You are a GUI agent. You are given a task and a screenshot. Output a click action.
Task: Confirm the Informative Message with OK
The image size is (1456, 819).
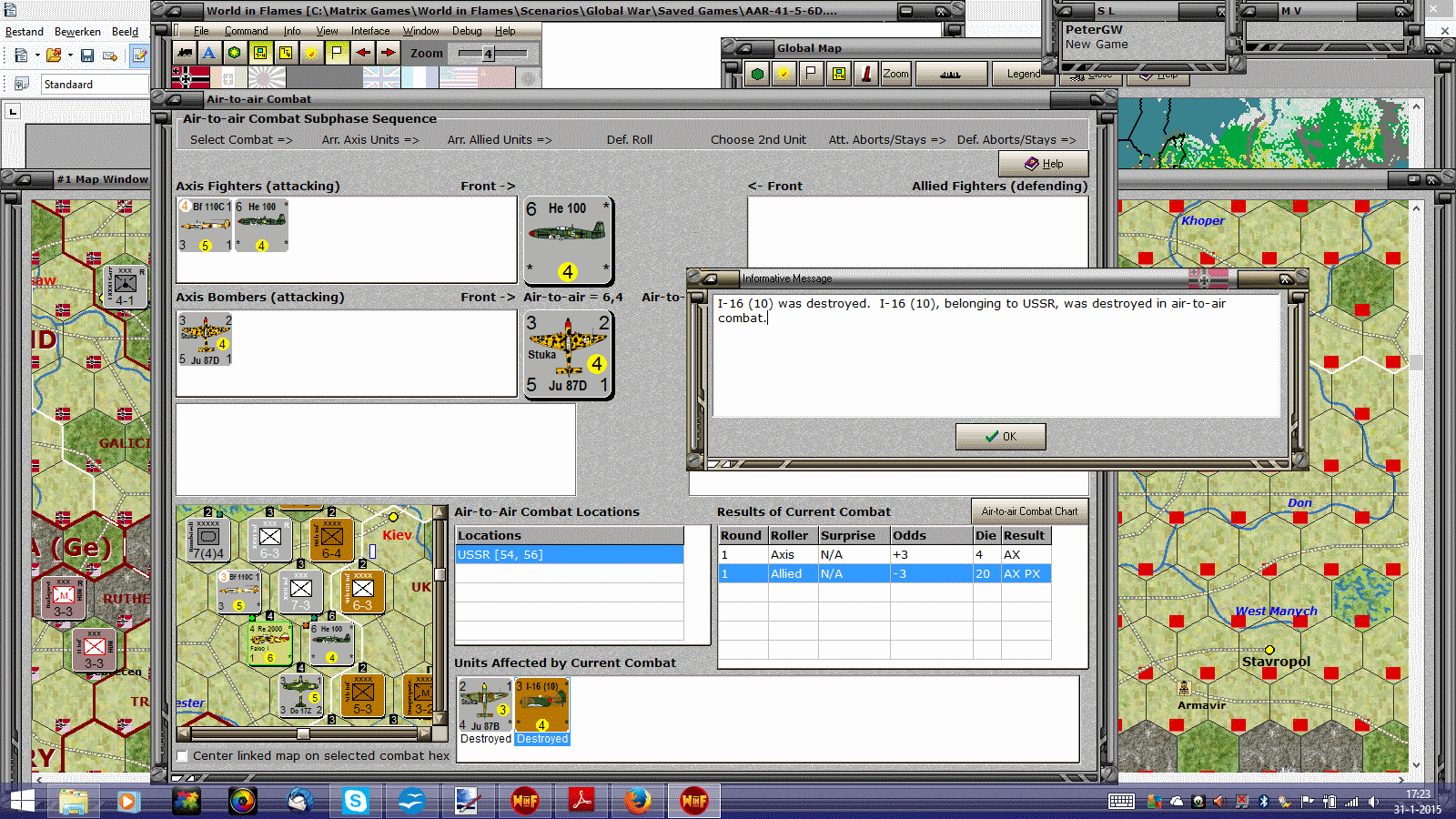tap(1000, 437)
